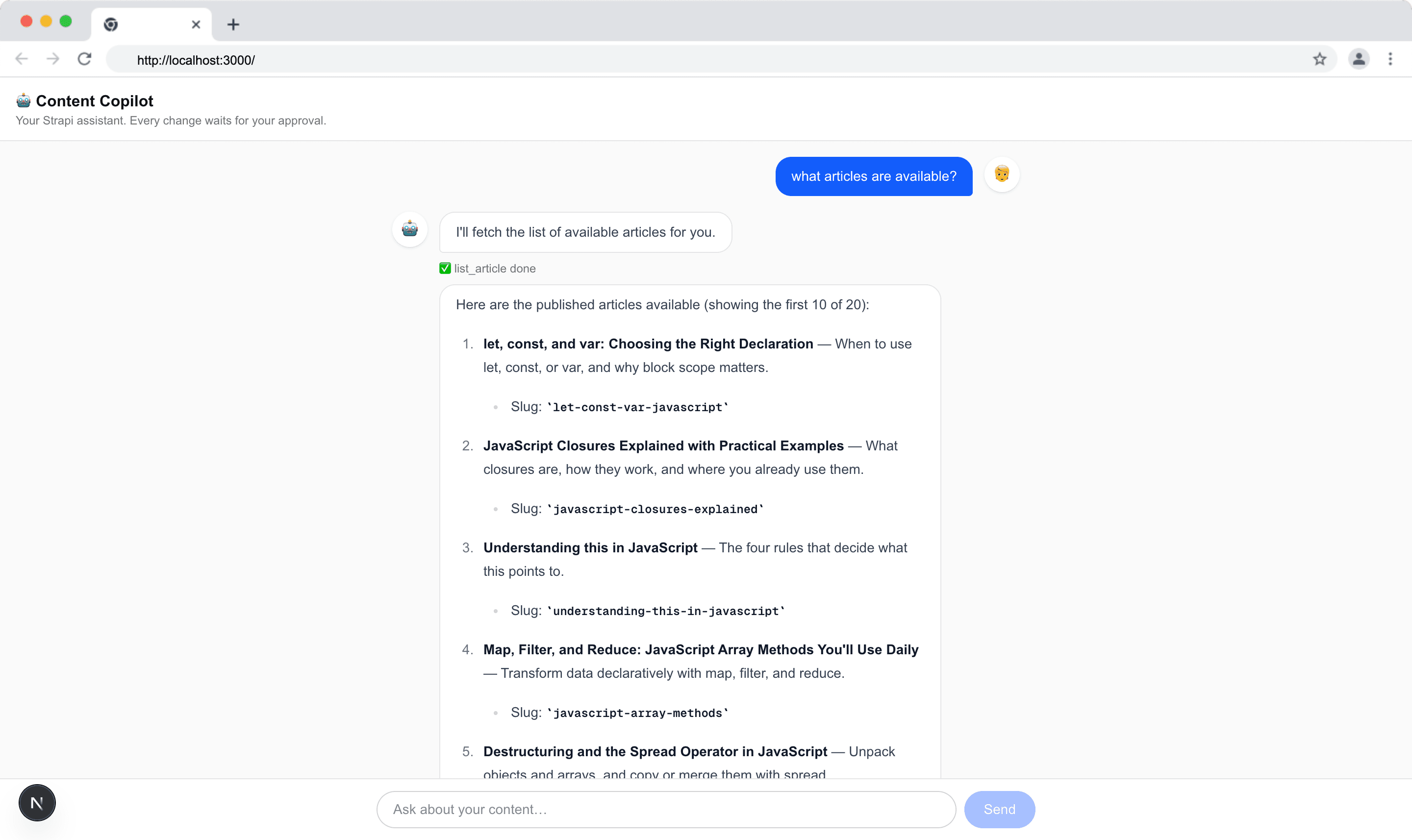1412x840 pixels.
Task: Click the slug 'understanding-this-in-javascript'
Action: 666,611
